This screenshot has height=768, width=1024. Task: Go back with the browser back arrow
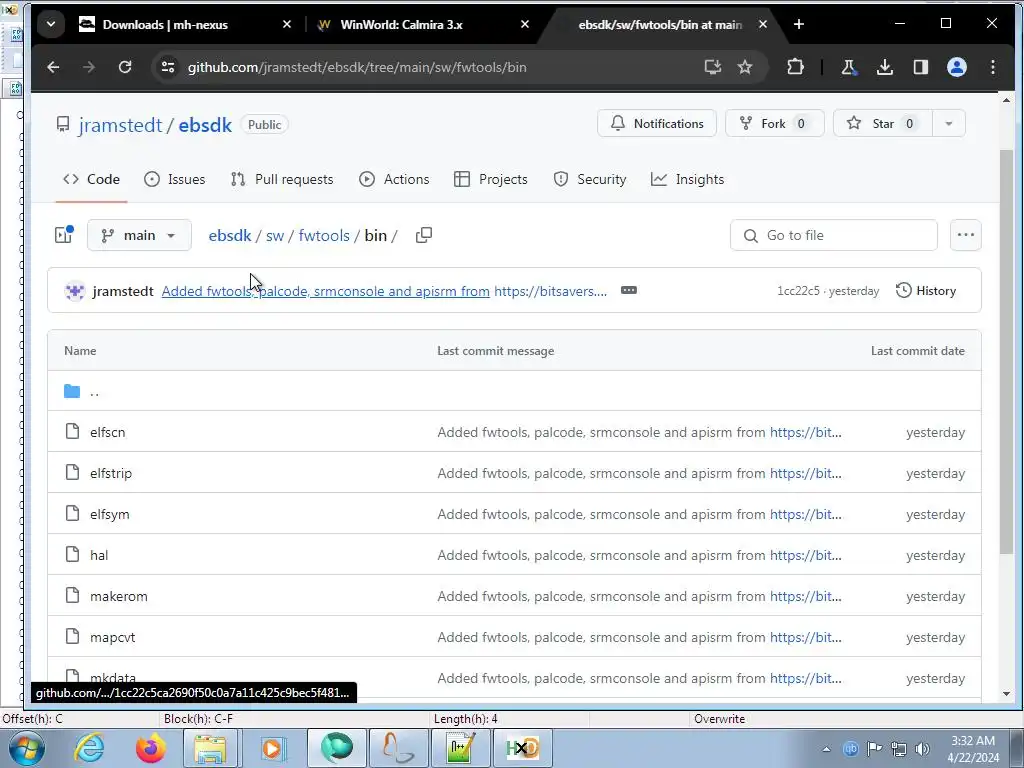pos(54,67)
